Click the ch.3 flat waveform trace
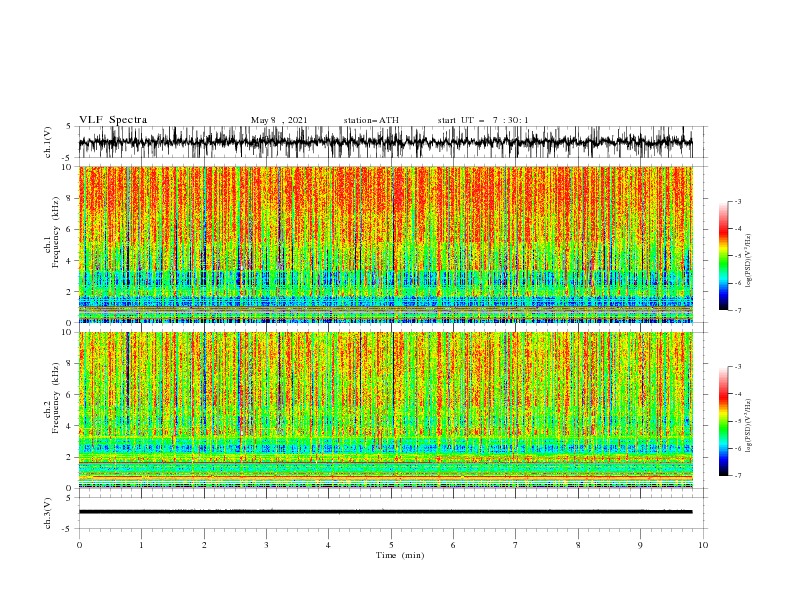This screenshot has height=612, width=792. [x=385, y=512]
